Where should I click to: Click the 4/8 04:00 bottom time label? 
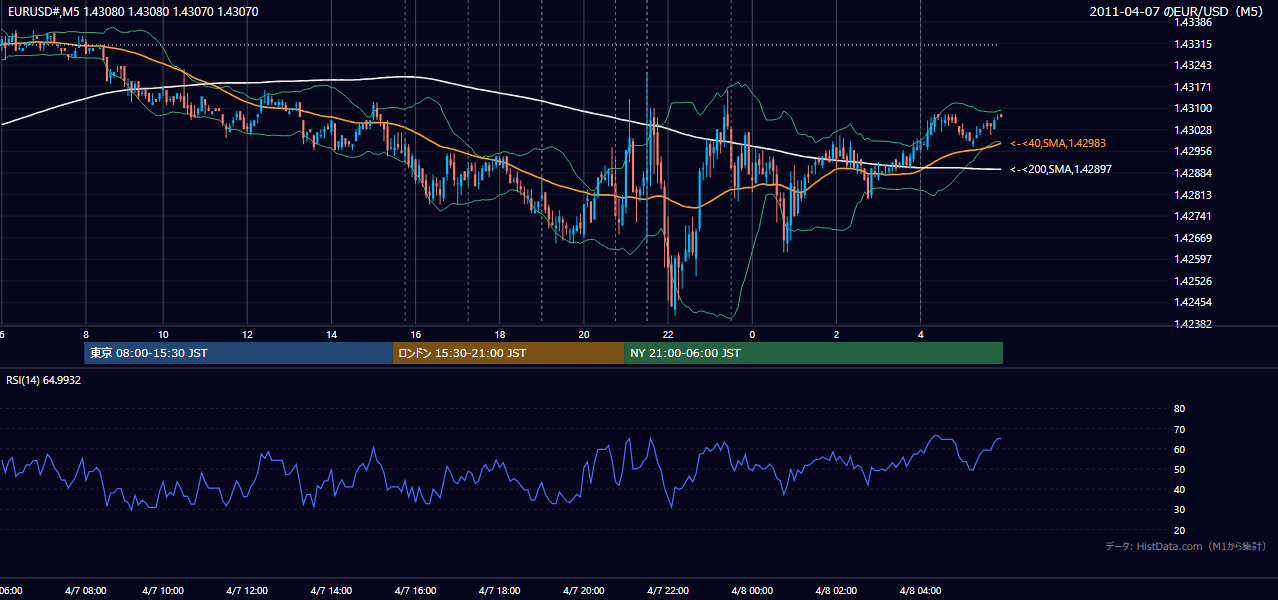pyautogui.click(x=920, y=591)
